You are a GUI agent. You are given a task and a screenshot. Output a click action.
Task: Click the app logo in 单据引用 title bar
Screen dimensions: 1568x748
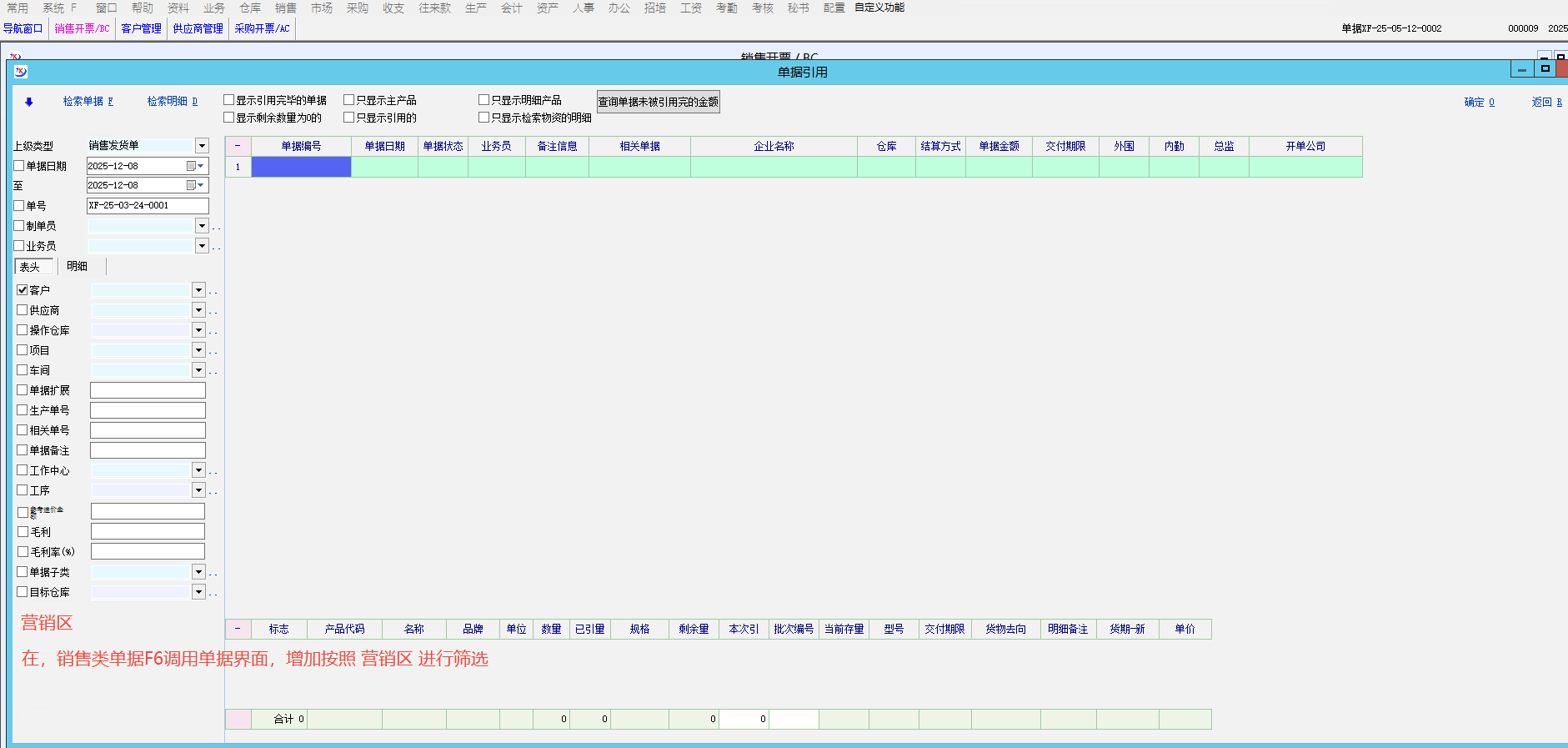tap(21, 72)
